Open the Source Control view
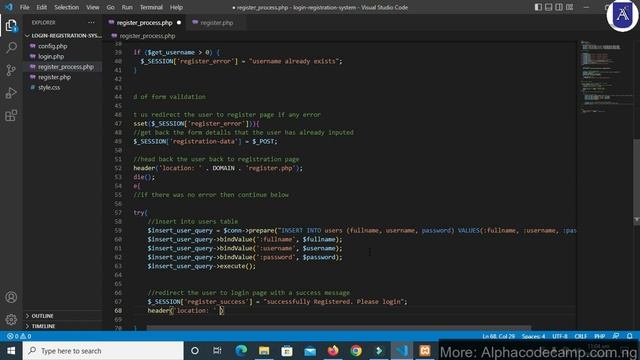 click(11, 70)
